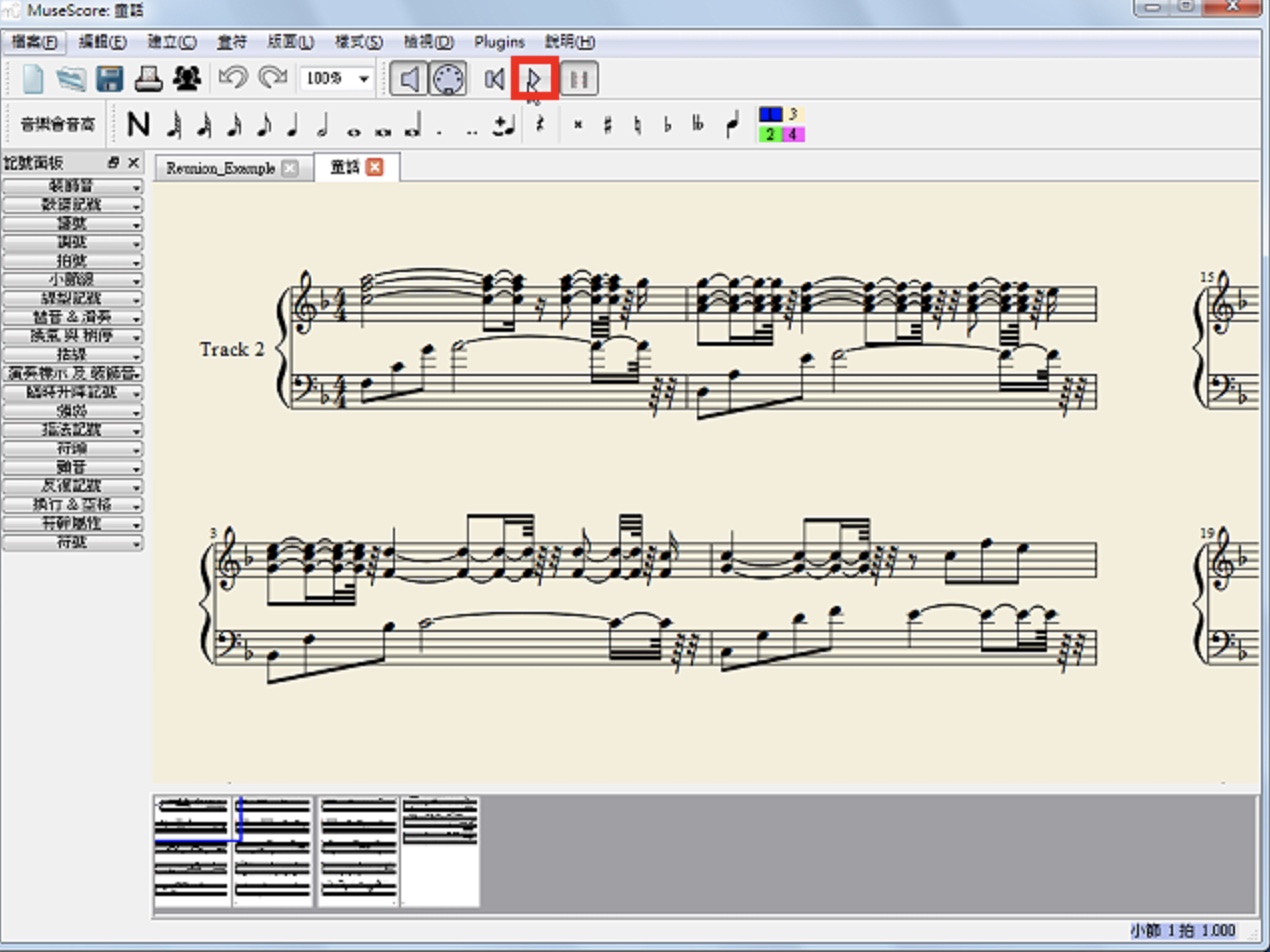
Task: Jump to the fourth page in the navigator
Action: [x=440, y=851]
